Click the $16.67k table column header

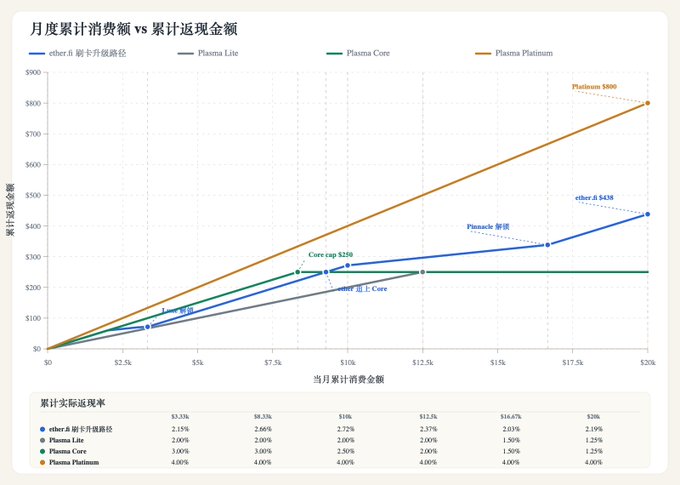(x=511, y=416)
